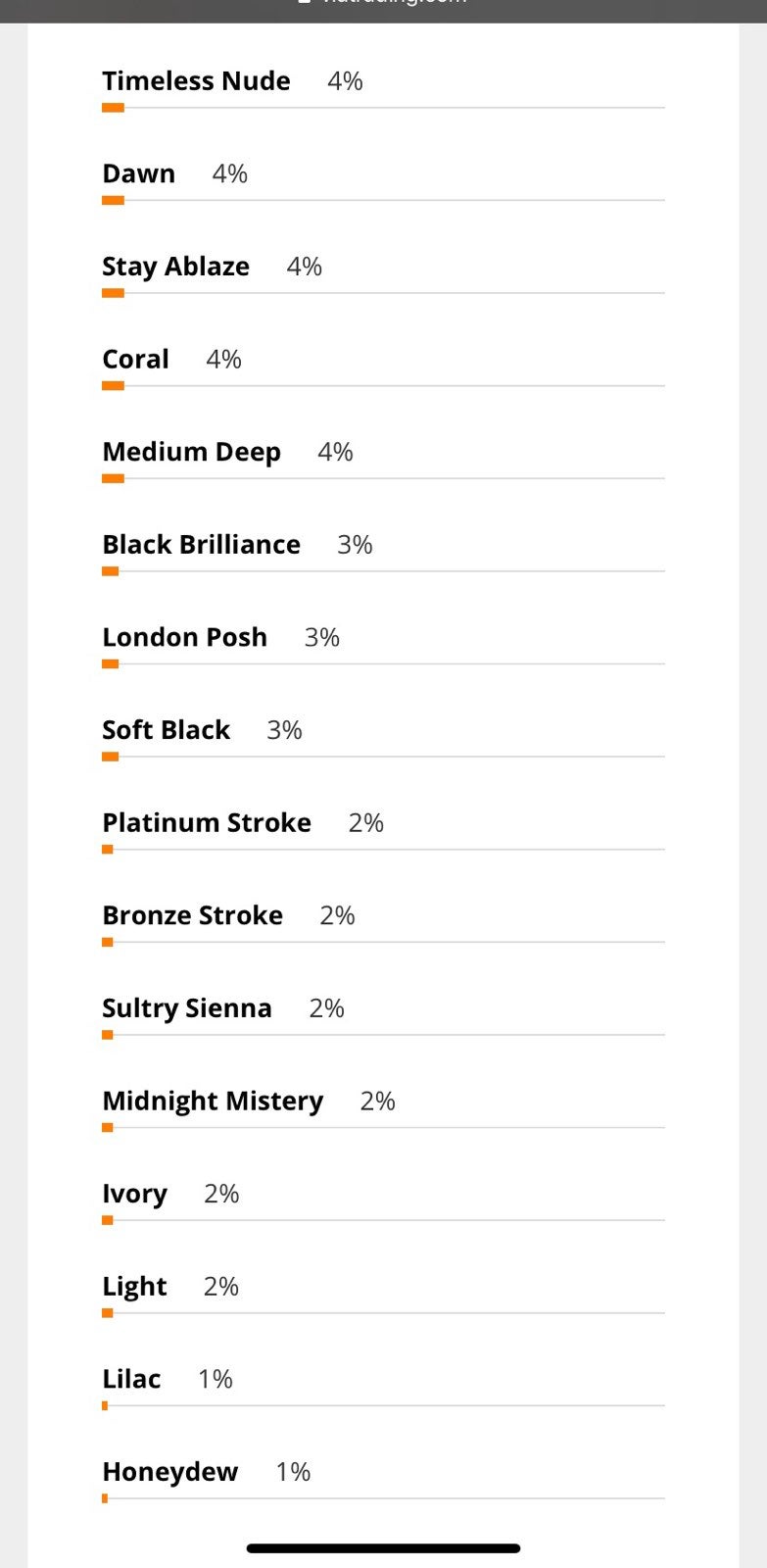Select the Black Brilliance entry
This screenshot has height=1568, width=767.
(x=201, y=545)
